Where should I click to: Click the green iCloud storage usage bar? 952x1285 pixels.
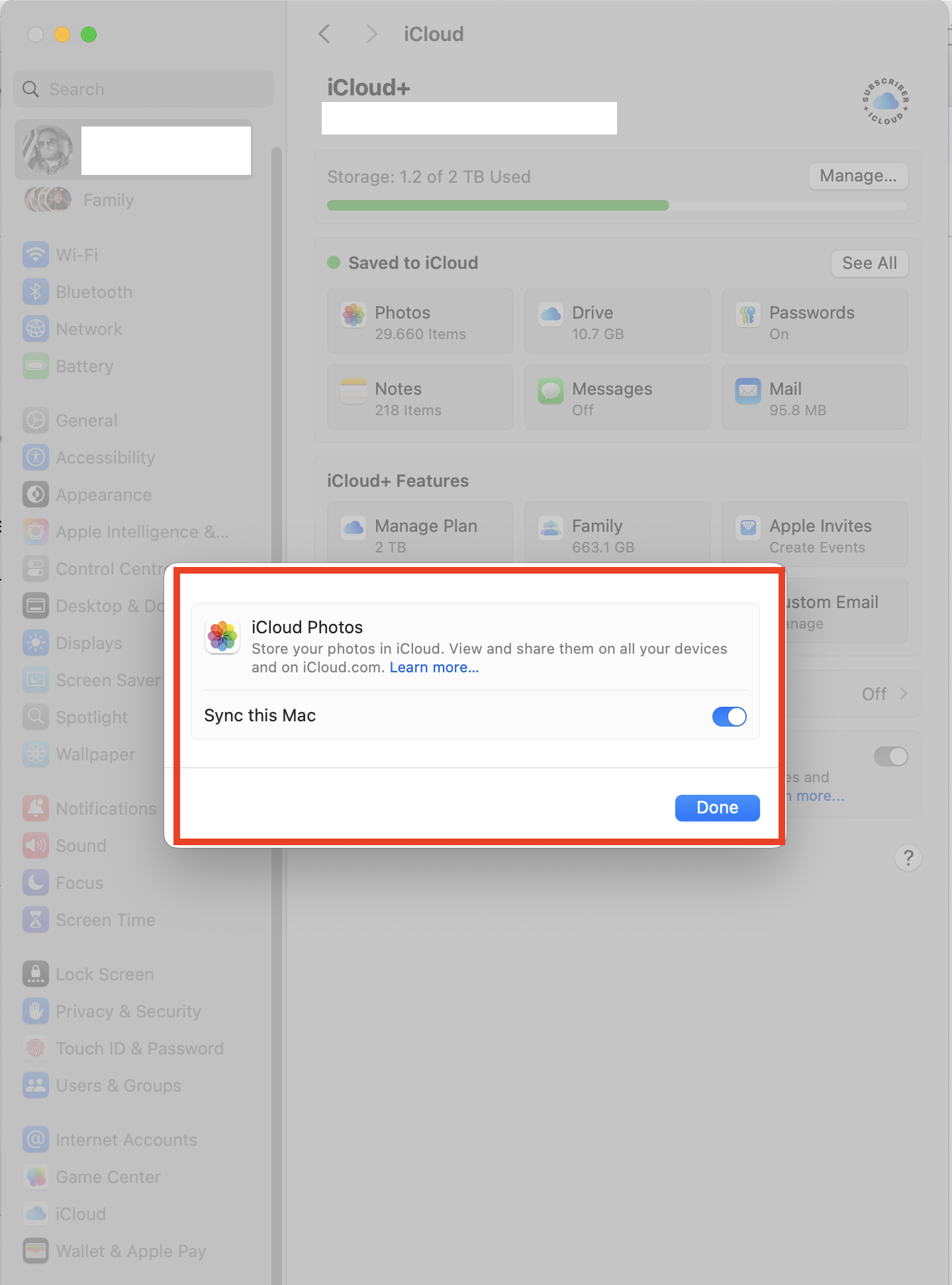[x=498, y=205]
